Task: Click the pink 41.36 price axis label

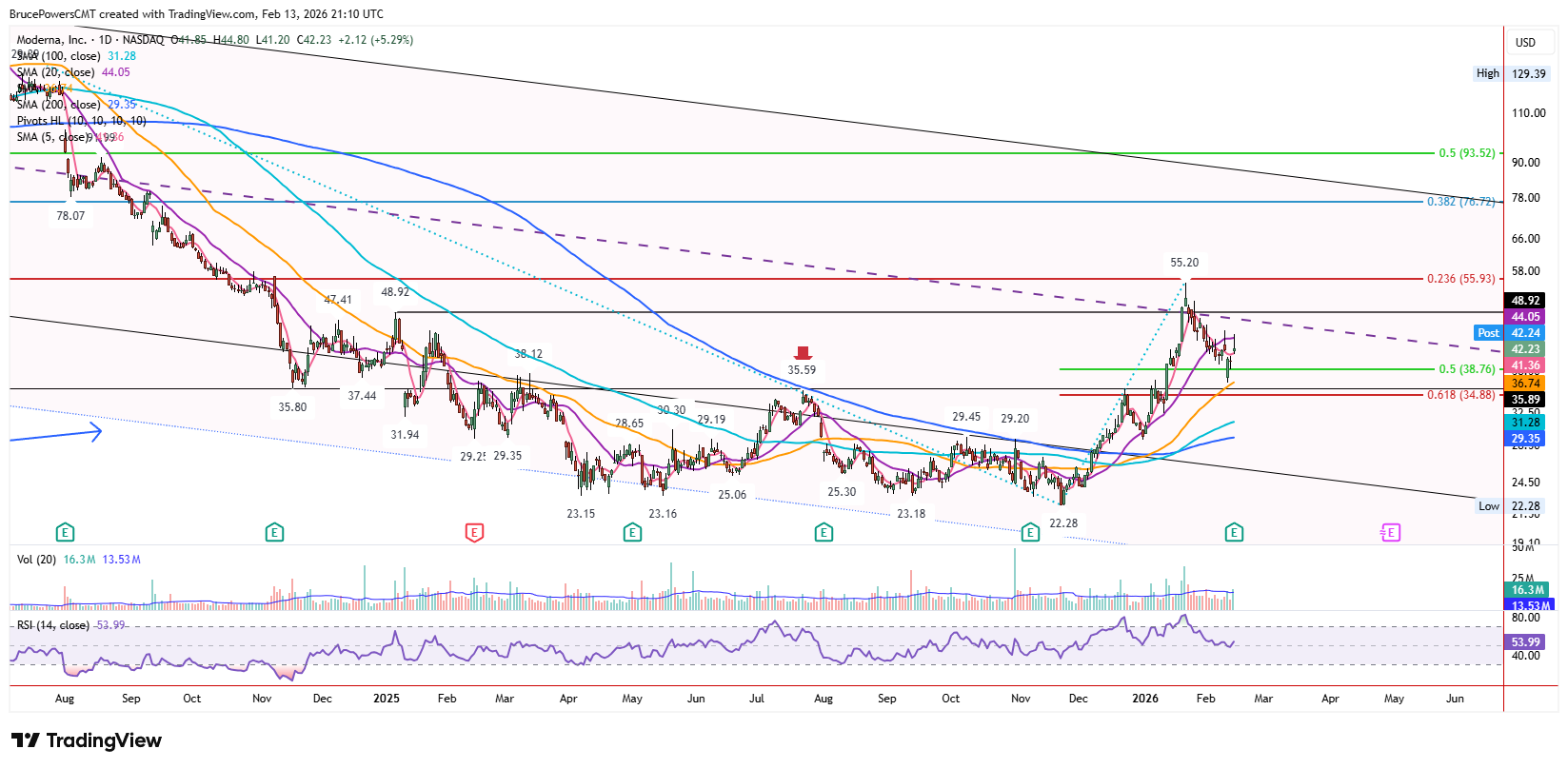Action: point(1525,365)
